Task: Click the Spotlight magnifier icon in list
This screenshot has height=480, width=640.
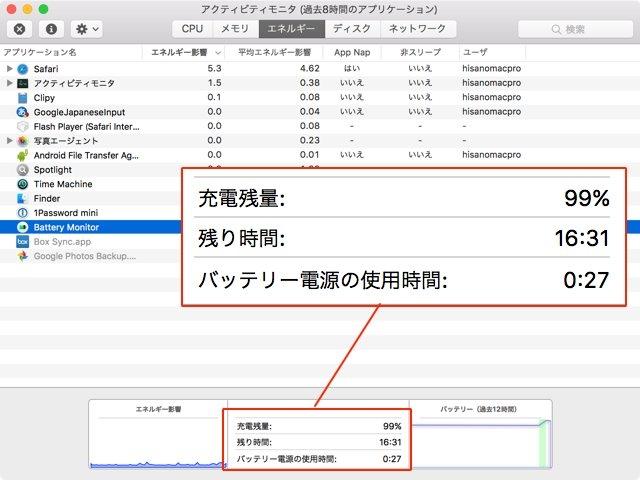Action: [x=23, y=170]
